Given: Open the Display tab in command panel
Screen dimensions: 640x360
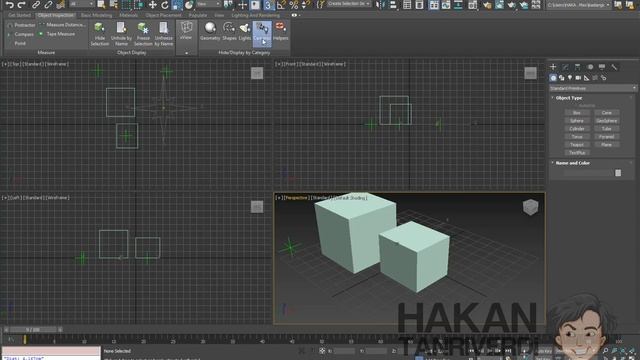Looking at the screenshot, I should (x=602, y=67).
